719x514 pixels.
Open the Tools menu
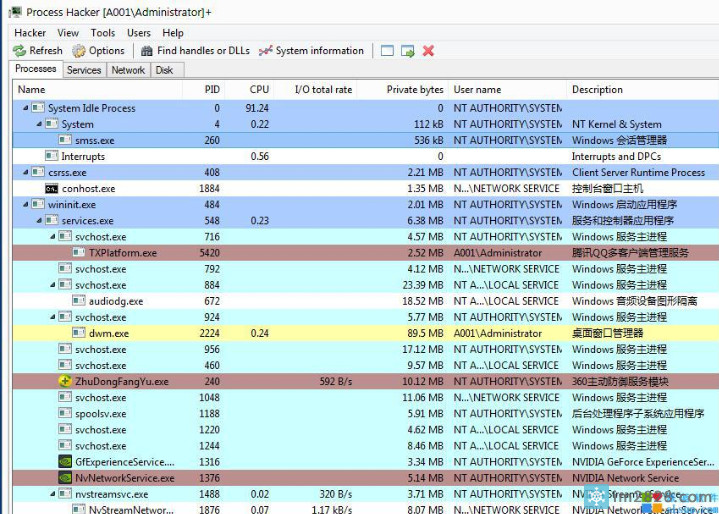(102, 33)
